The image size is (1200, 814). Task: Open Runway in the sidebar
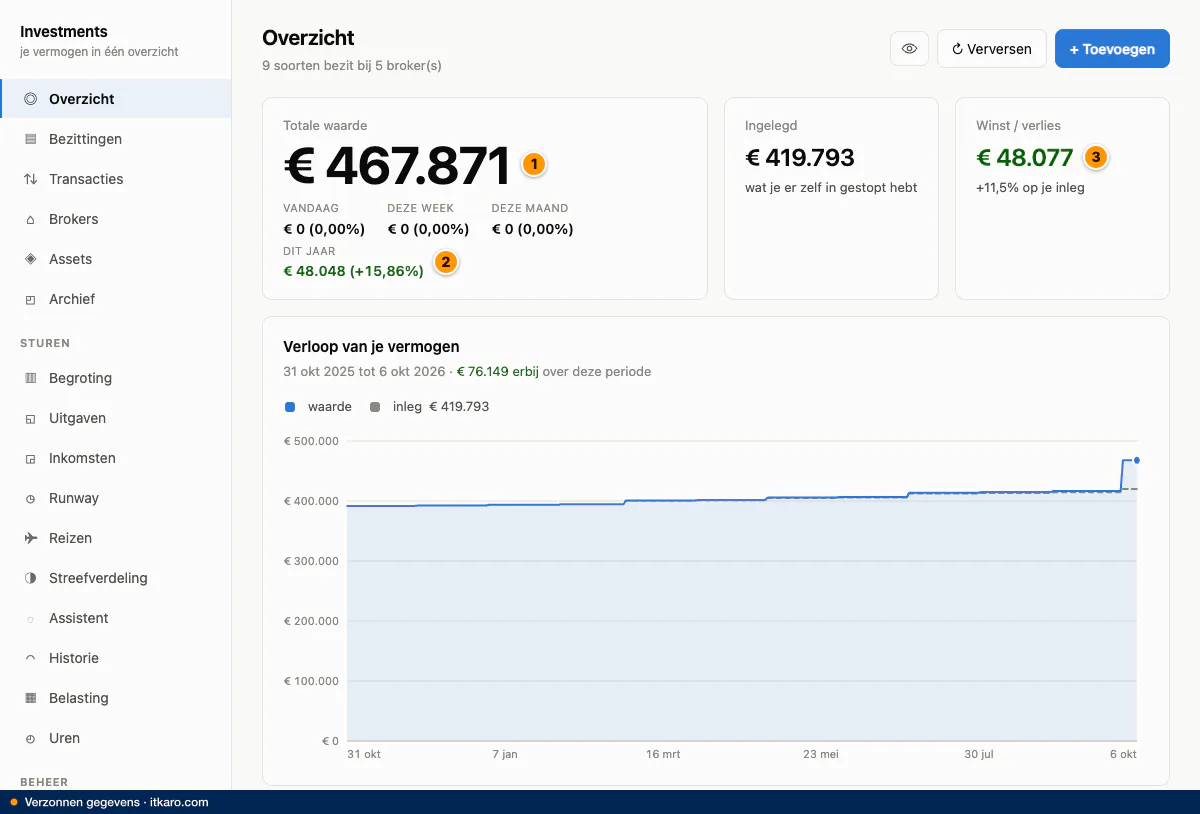116,498
